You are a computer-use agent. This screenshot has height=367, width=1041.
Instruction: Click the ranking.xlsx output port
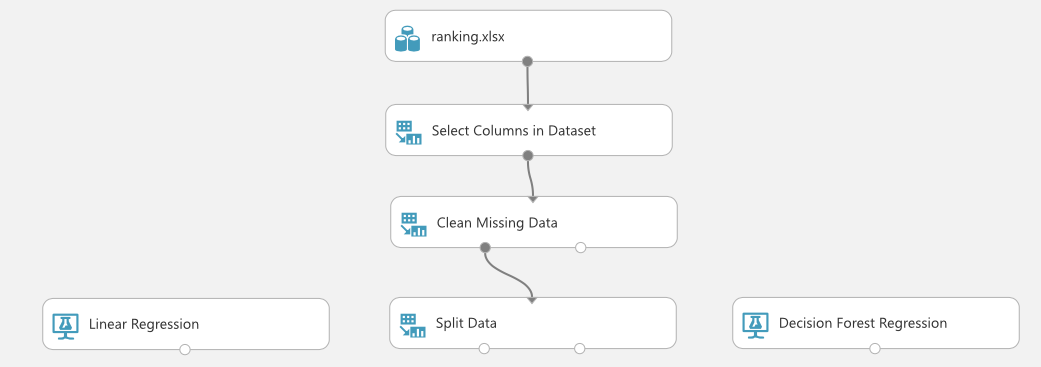(528, 62)
